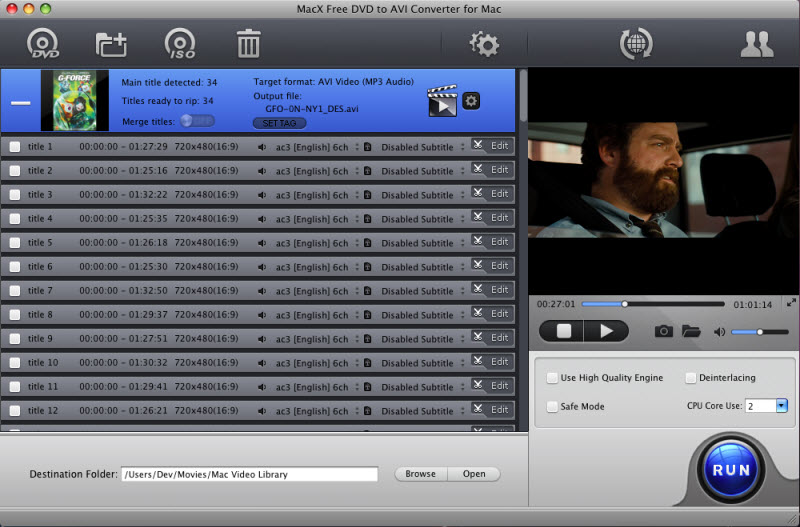
Task: Click the Destination Folder path field
Action: click(249, 474)
